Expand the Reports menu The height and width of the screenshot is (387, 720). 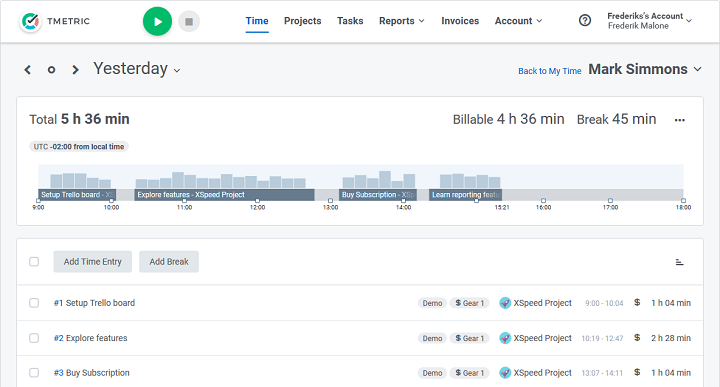[x=402, y=21]
